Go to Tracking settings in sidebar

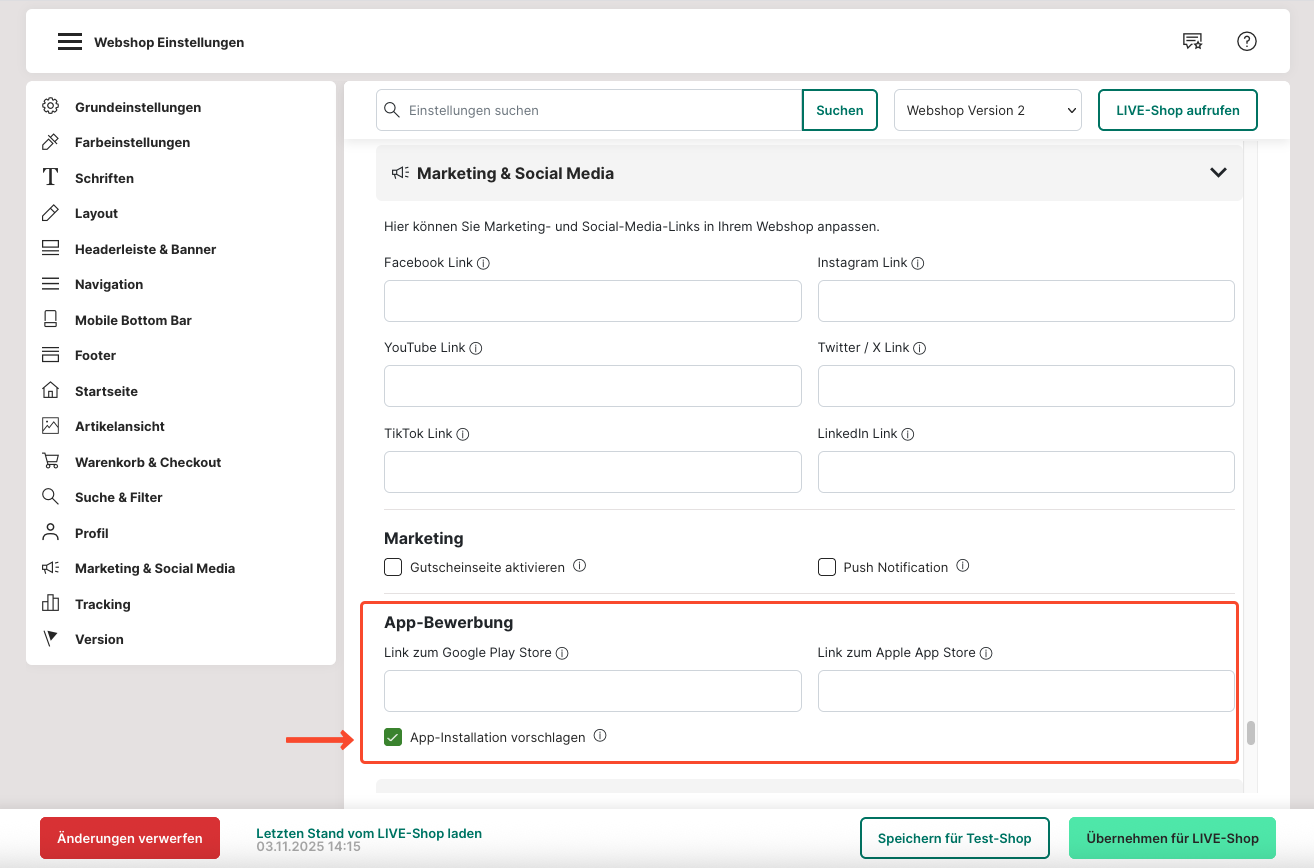102,604
